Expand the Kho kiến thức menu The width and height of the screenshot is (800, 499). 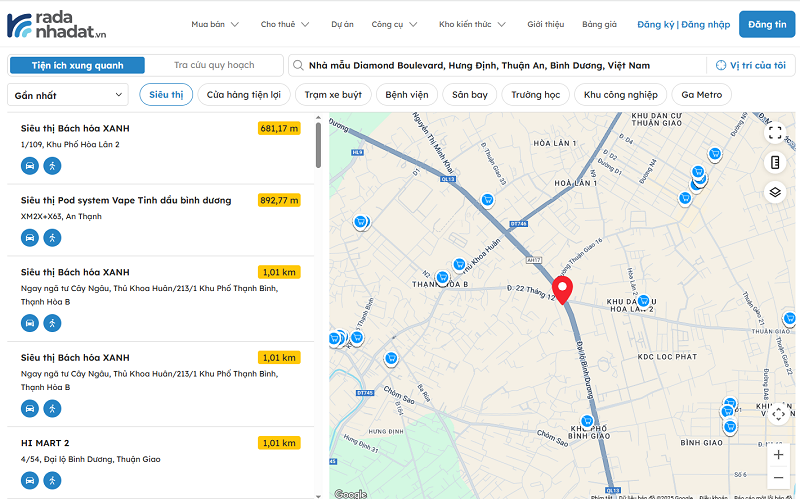pos(472,24)
